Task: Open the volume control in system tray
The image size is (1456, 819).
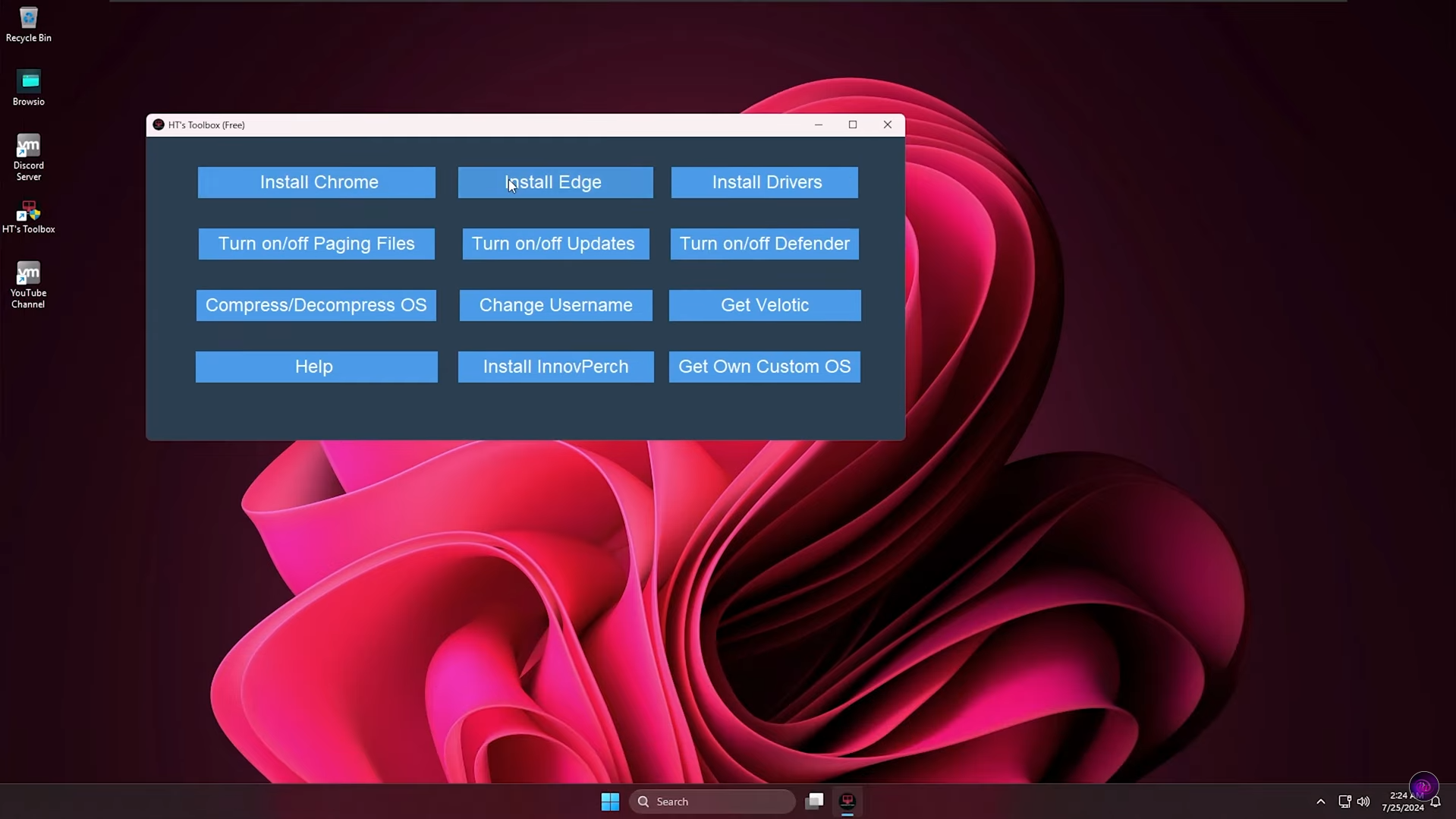Action: coord(1363,802)
